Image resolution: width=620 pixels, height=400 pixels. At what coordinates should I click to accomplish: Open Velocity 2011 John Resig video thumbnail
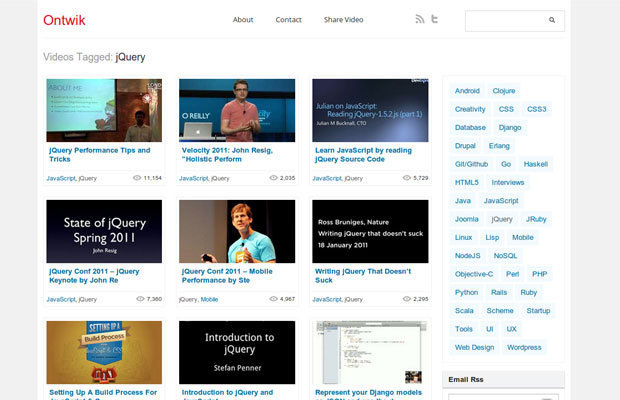point(237,110)
